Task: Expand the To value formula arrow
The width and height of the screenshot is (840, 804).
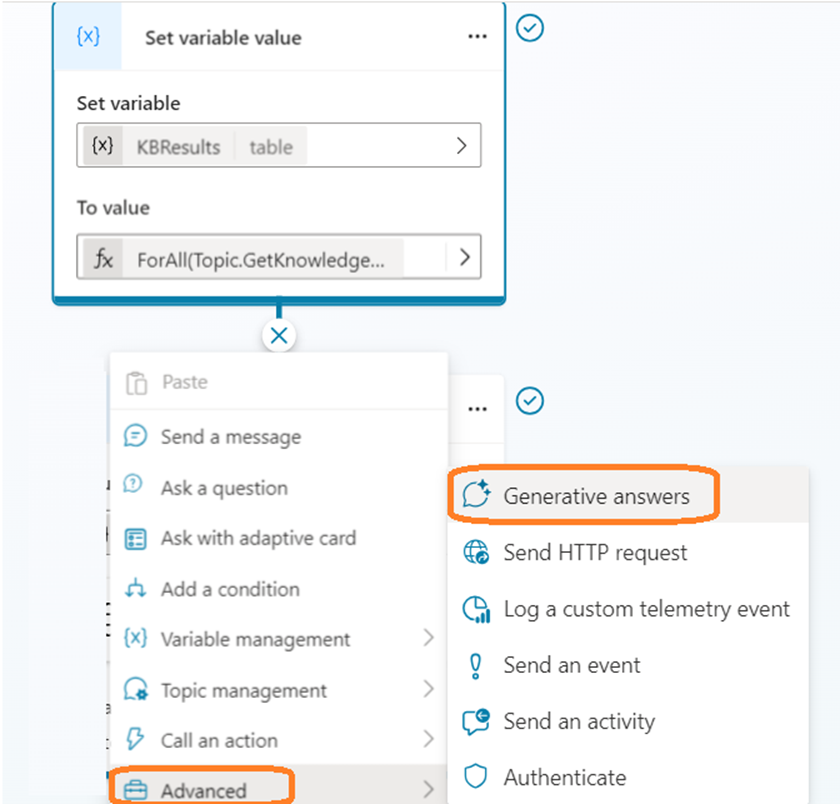Action: pyautogui.click(x=463, y=257)
